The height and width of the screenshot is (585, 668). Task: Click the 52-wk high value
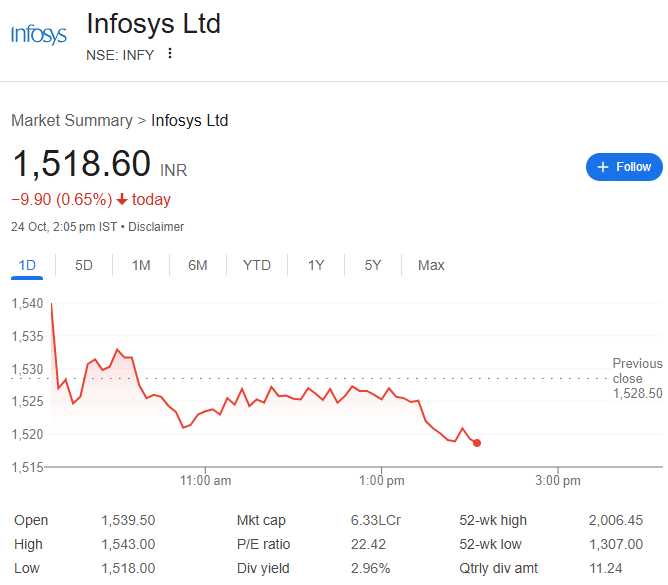[x=616, y=520]
